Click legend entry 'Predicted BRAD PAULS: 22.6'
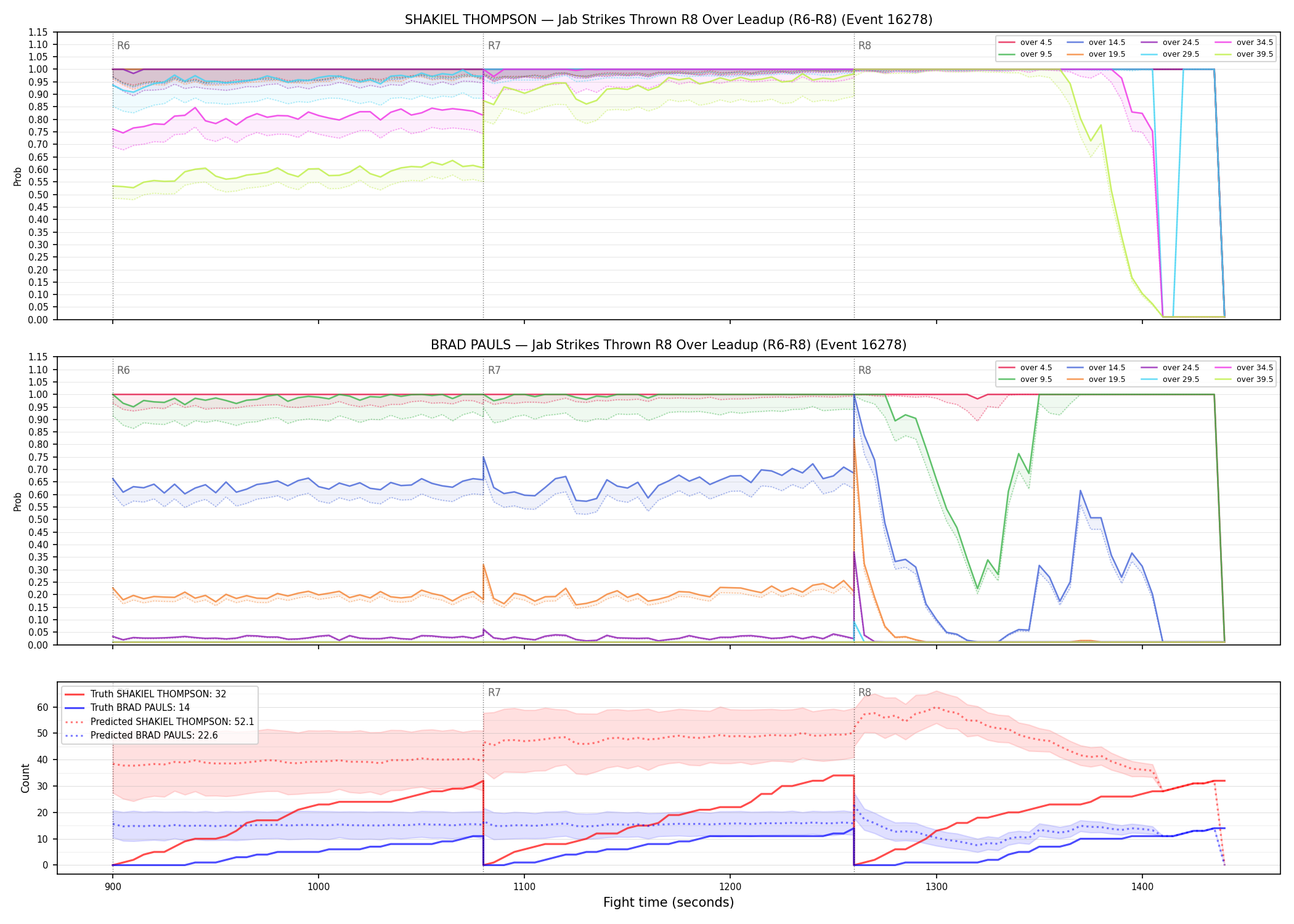Viewport: 1294px width, 924px height. [141, 736]
